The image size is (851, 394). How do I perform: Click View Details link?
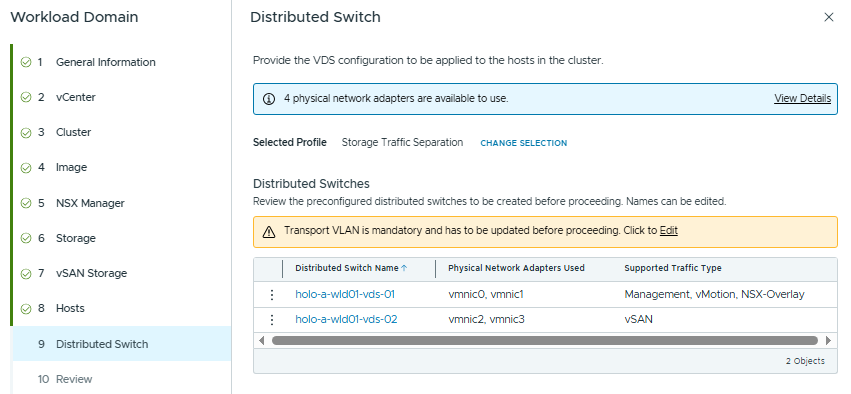click(802, 98)
